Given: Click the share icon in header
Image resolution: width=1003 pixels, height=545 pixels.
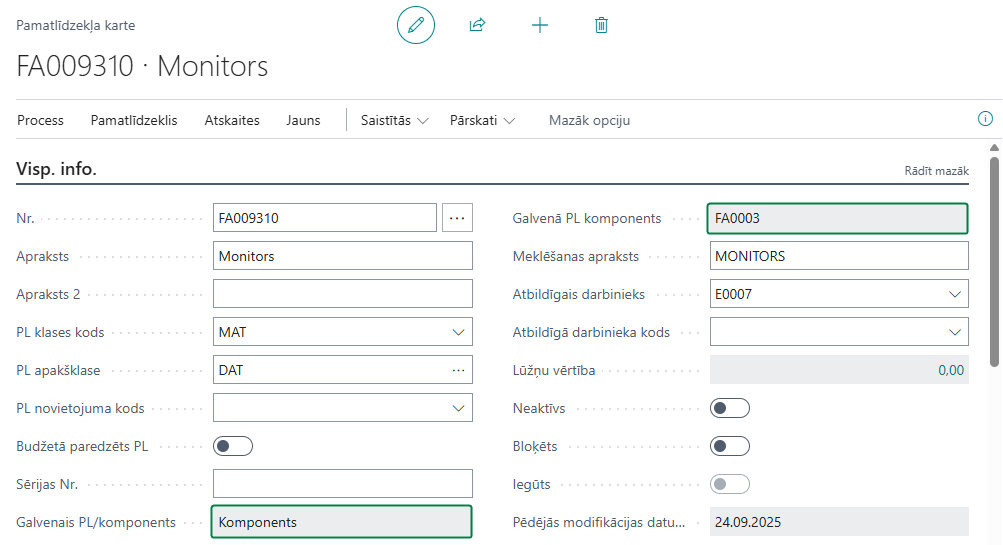Looking at the screenshot, I should point(477,25).
